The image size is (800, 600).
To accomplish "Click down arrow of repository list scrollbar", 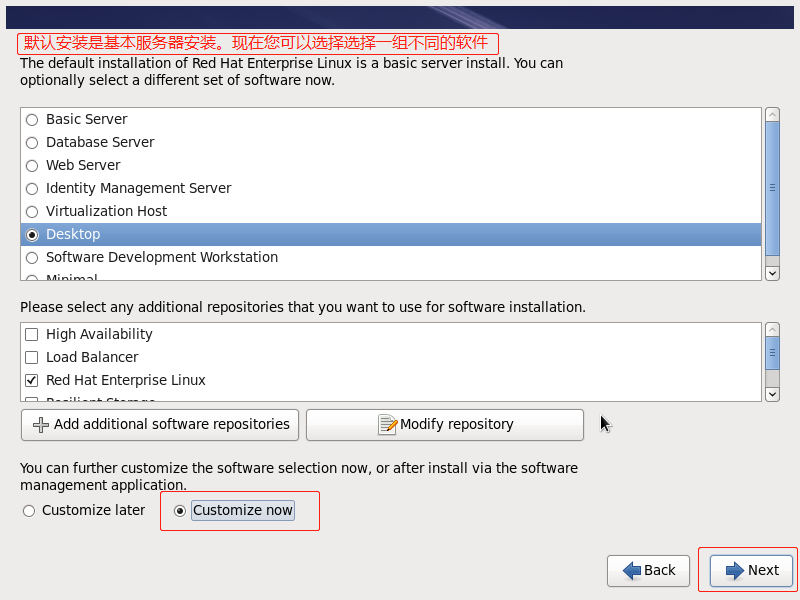I will point(772,394).
